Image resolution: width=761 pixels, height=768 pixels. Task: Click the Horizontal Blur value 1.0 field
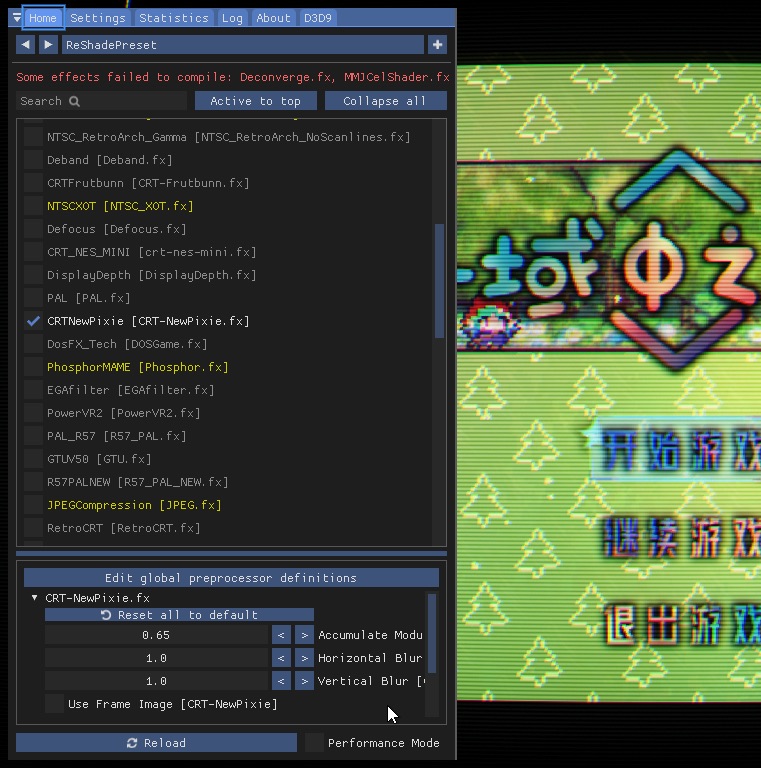[156, 658]
